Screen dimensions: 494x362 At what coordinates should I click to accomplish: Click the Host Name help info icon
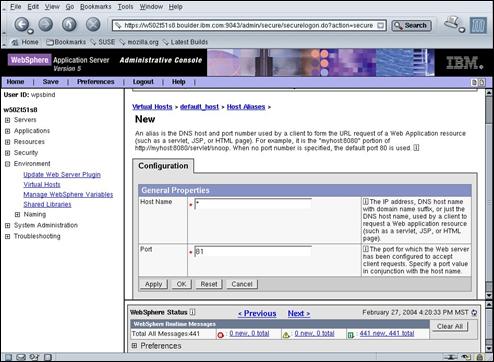[366, 201]
